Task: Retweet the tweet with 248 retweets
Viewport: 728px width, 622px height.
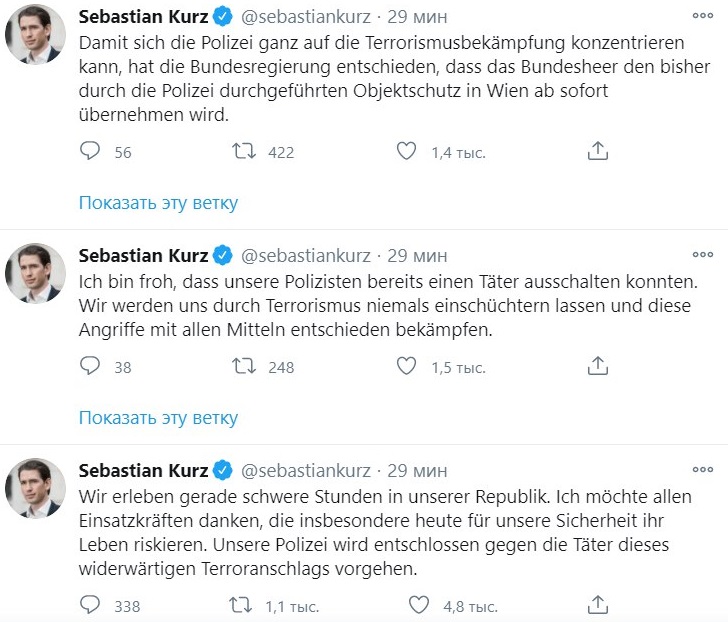Action: pos(243,367)
